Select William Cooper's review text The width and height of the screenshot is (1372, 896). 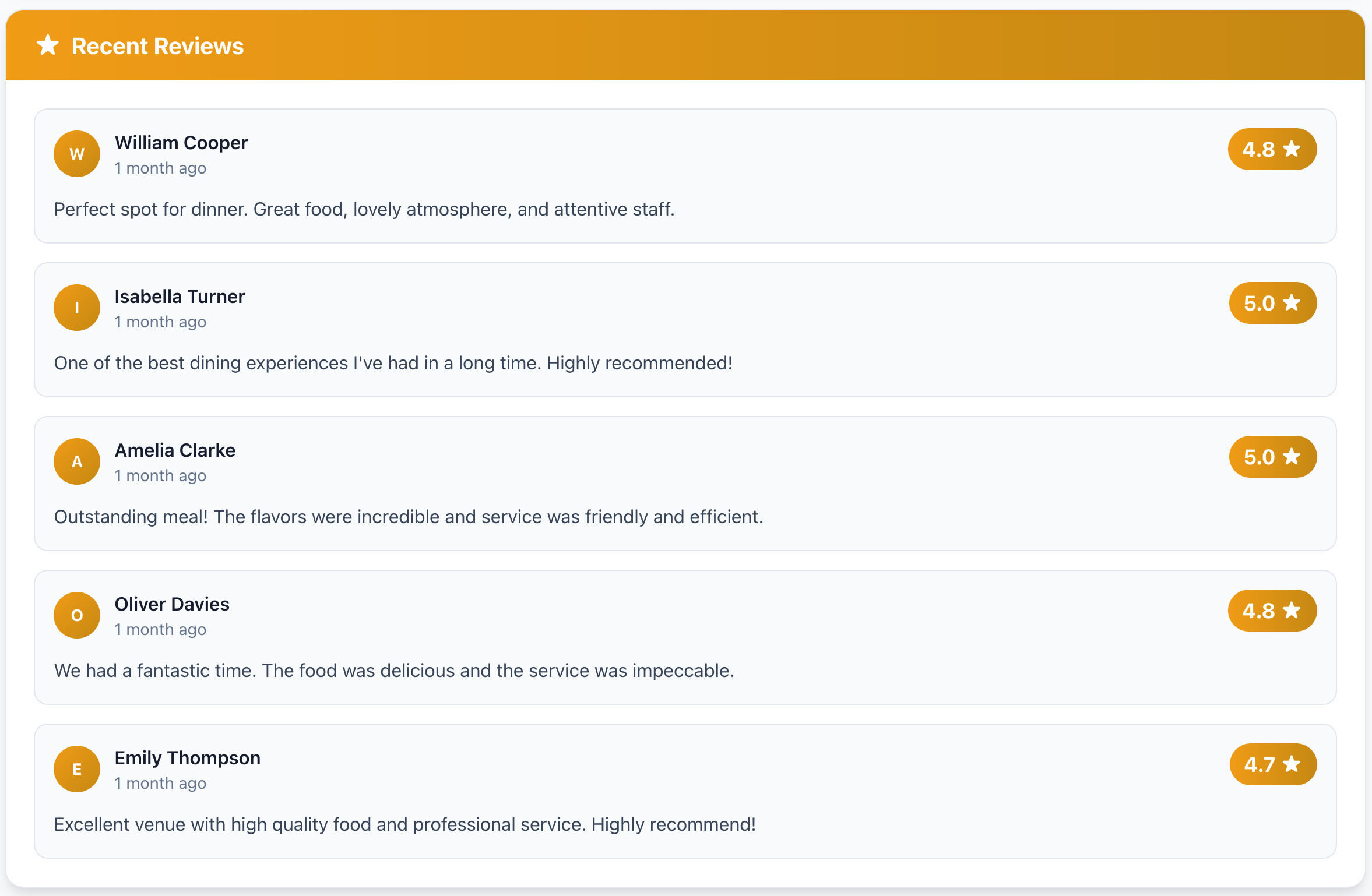pyautogui.click(x=364, y=209)
